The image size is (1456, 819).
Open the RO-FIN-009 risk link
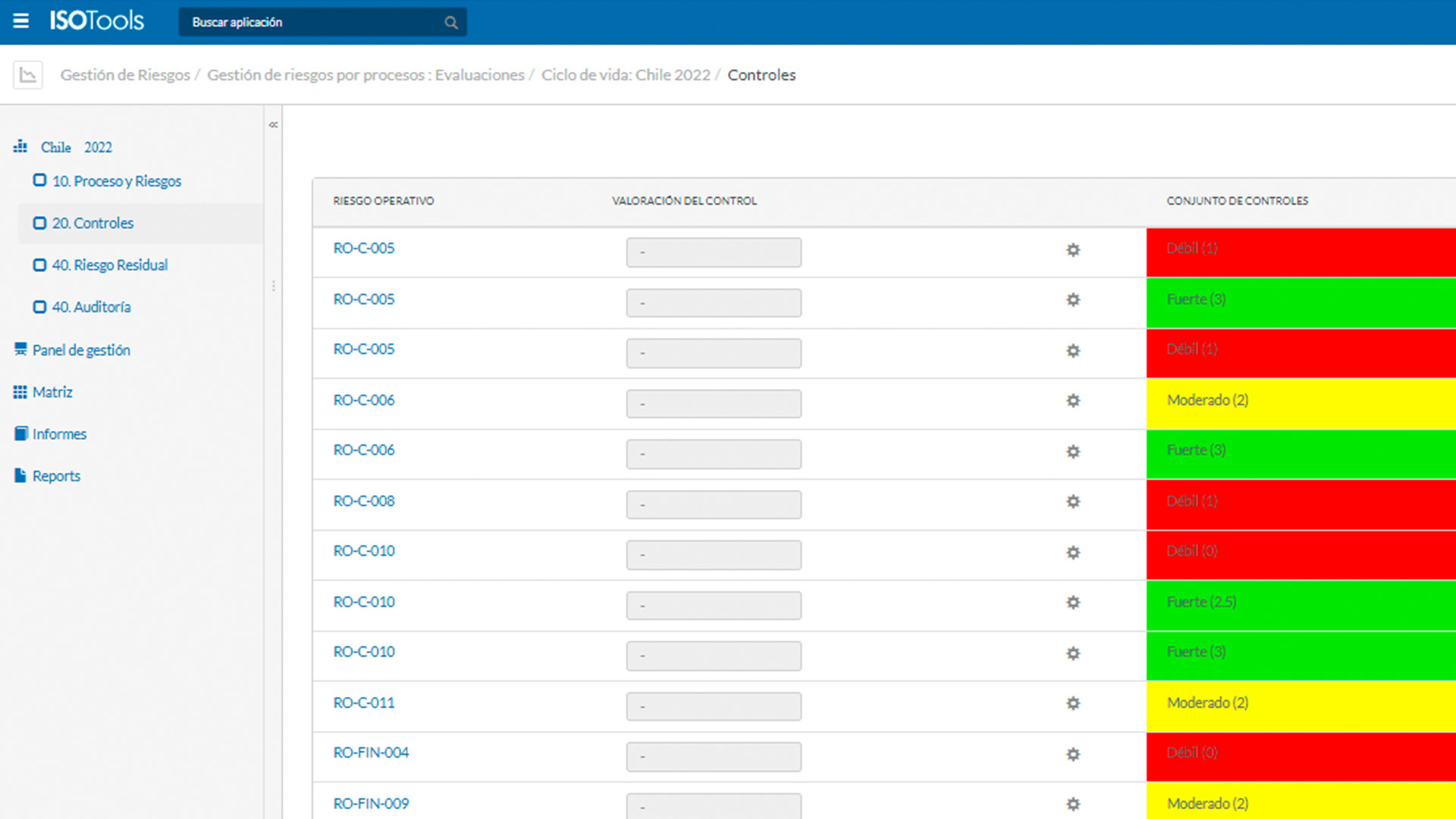click(371, 803)
